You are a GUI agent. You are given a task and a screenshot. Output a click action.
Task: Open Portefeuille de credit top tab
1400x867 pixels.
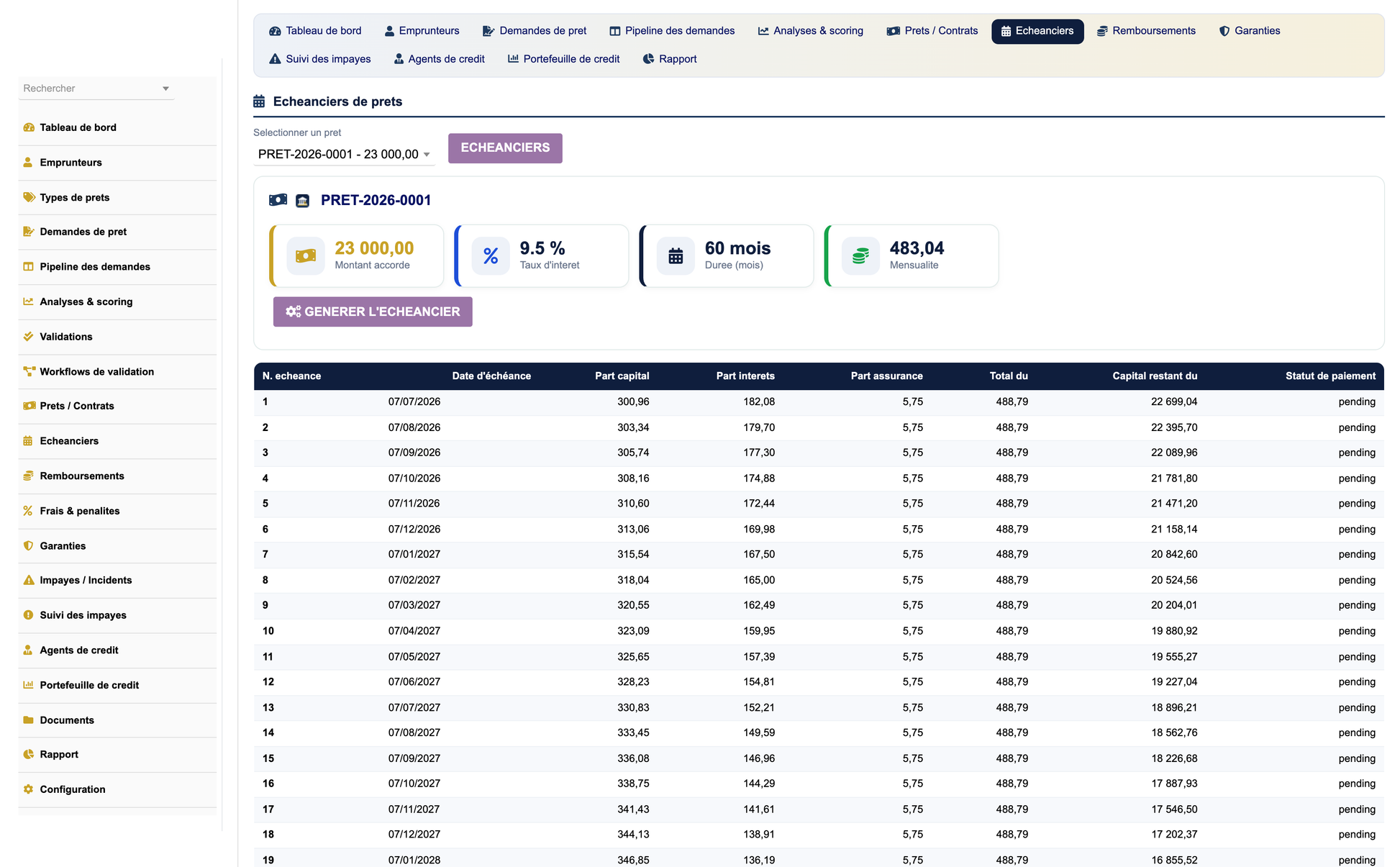click(564, 59)
